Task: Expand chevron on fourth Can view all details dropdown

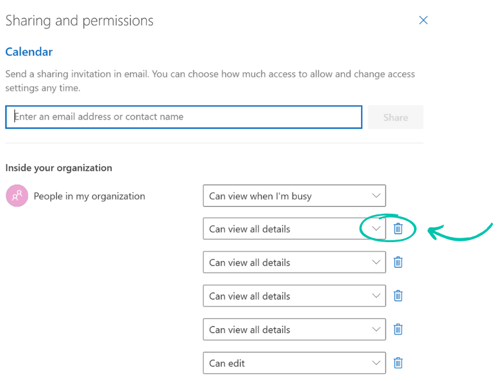Action: (376, 329)
